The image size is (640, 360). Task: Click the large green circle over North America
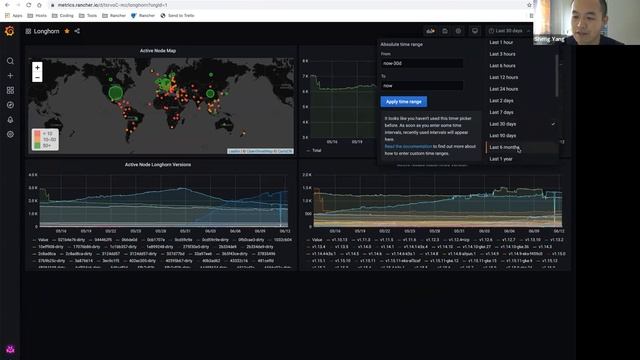click(116, 93)
